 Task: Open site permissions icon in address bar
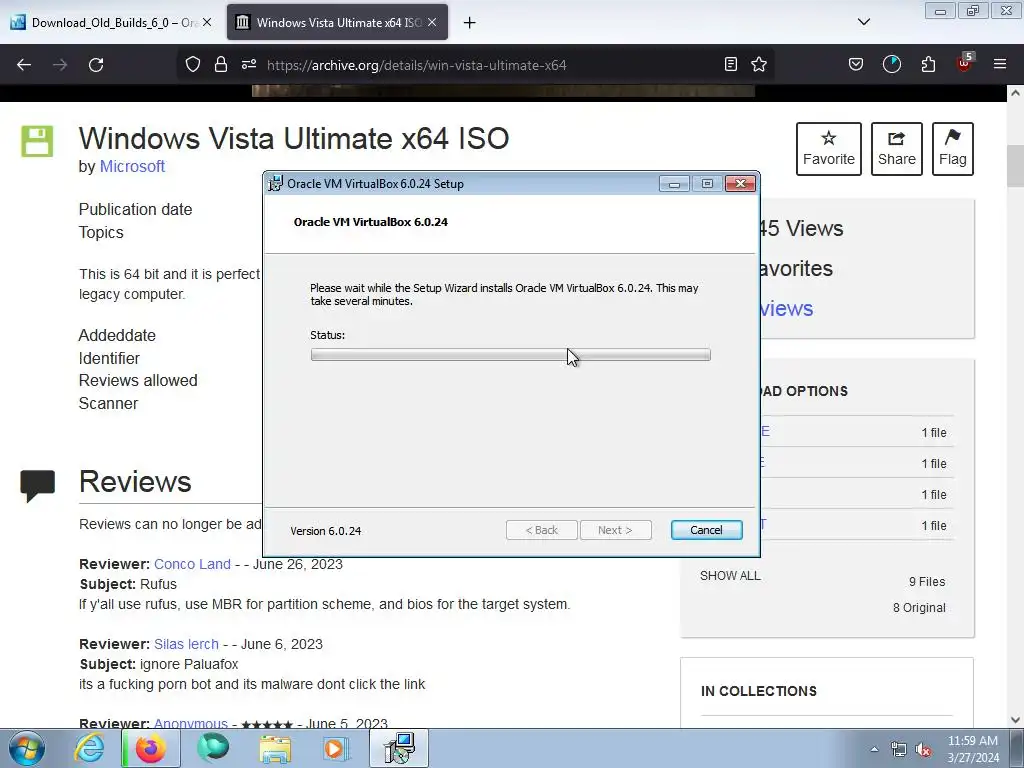[249, 64]
